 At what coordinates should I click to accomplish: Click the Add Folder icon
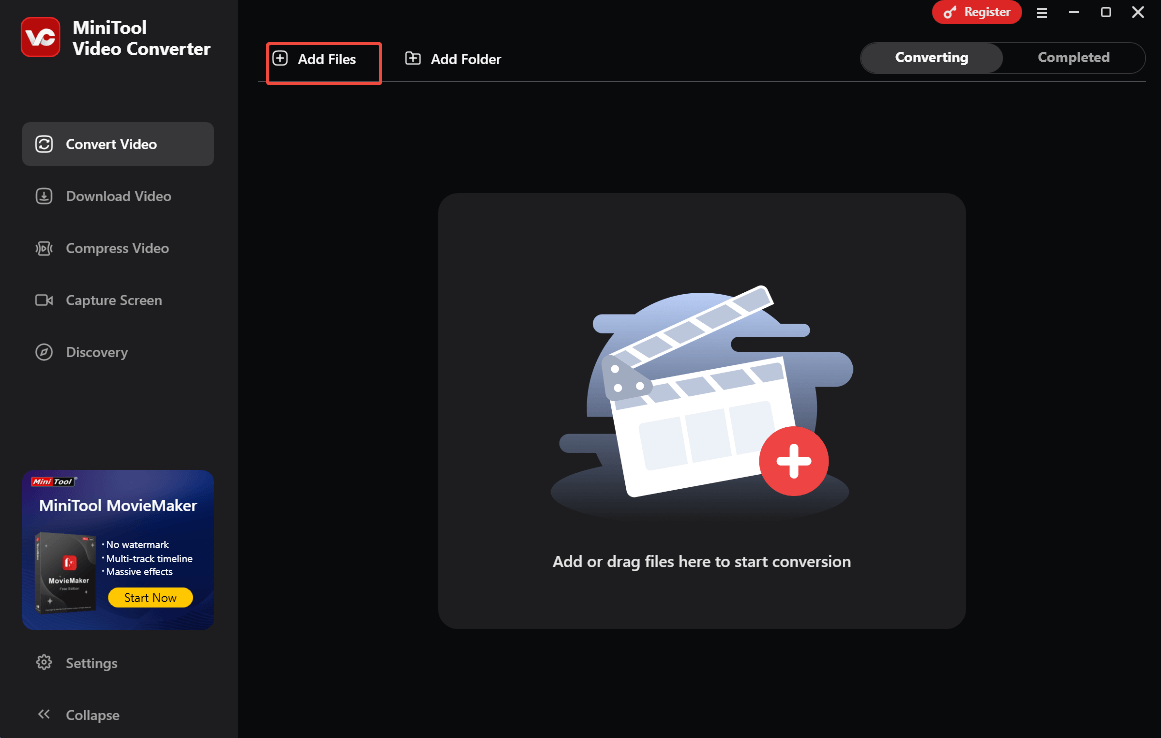point(413,58)
